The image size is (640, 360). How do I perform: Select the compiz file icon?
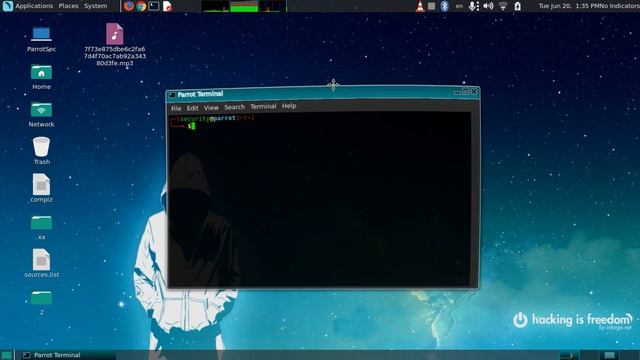point(41,184)
